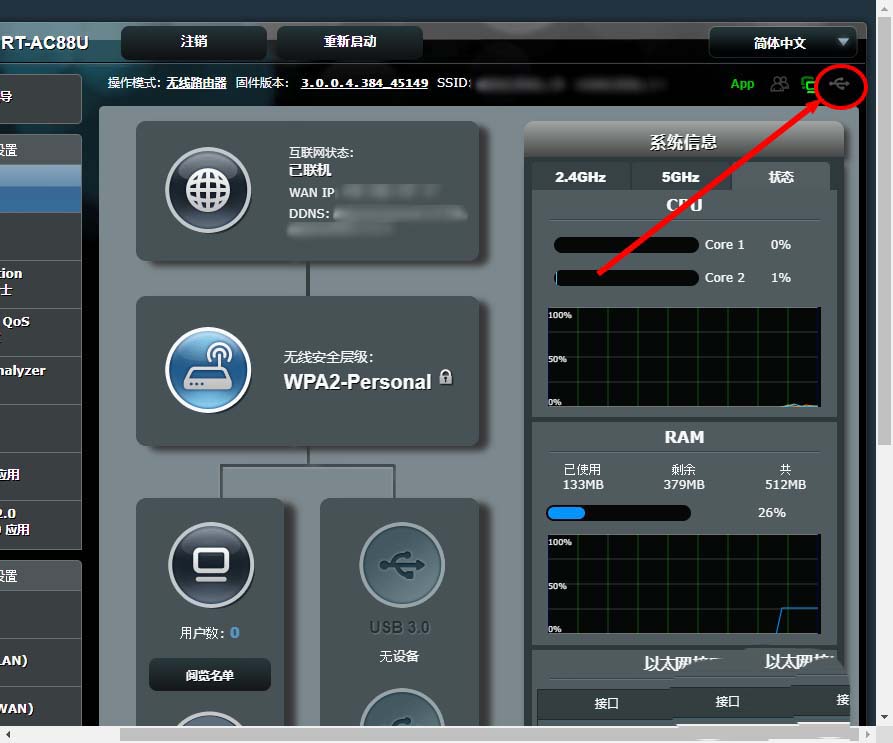Open the QoS sidebar menu item

[x=40, y=332]
